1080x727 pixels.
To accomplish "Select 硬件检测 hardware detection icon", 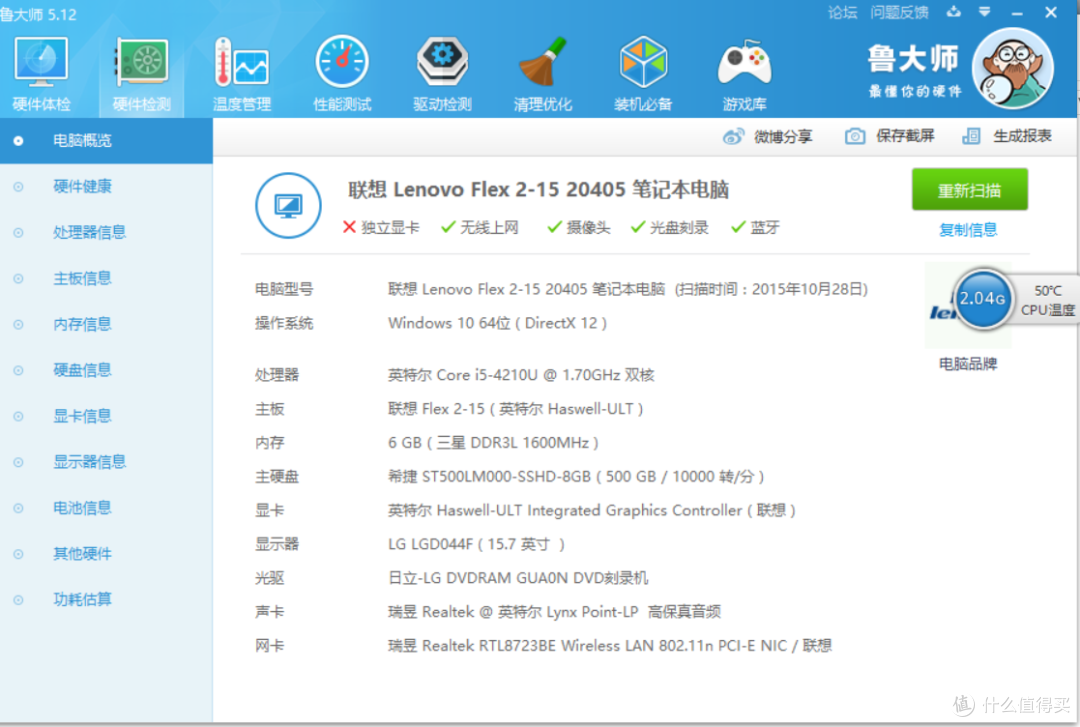I will [141, 74].
